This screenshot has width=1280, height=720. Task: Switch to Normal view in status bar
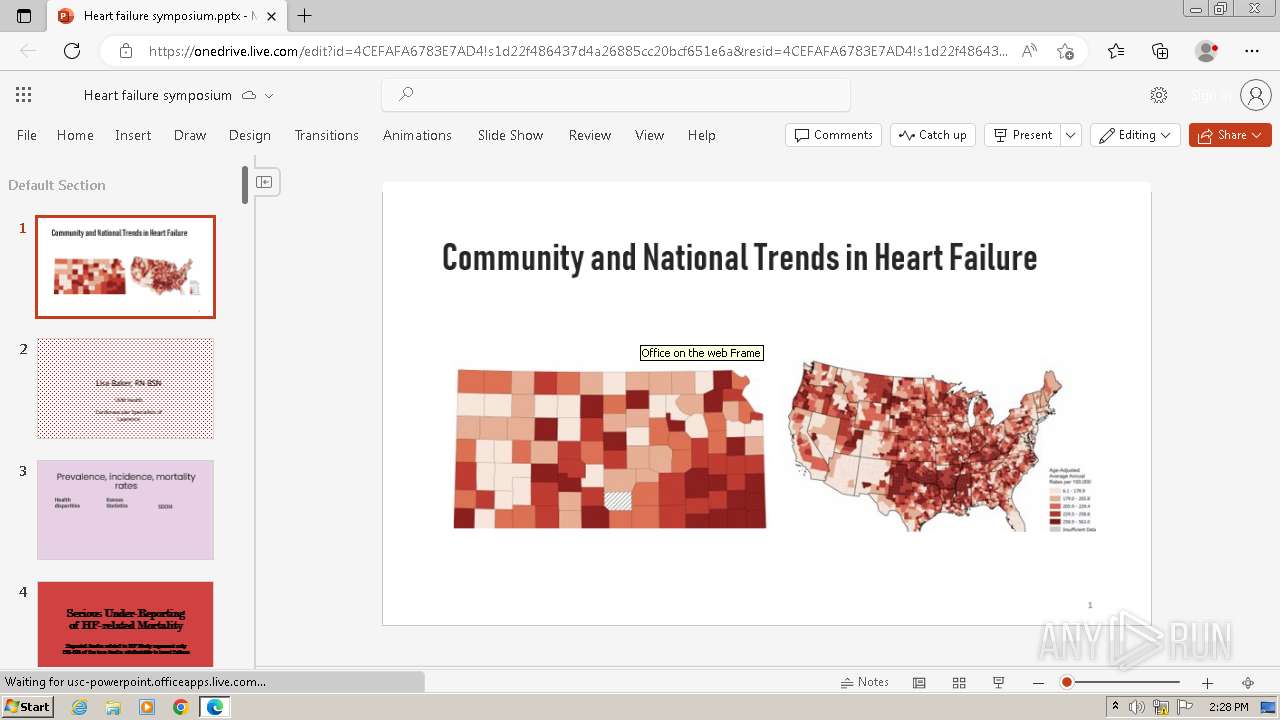(919, 682)
